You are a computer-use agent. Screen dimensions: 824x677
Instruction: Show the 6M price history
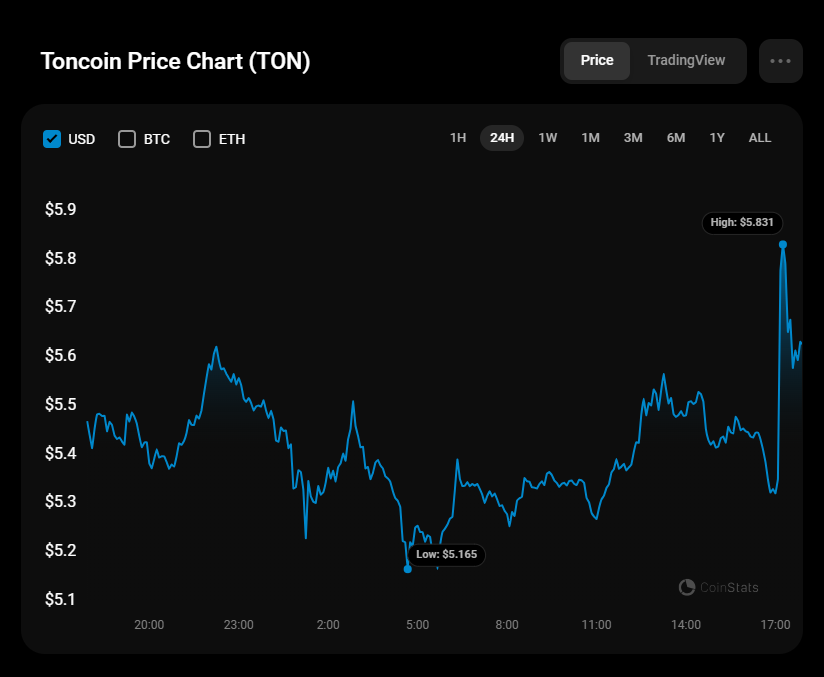click(676, 138)
